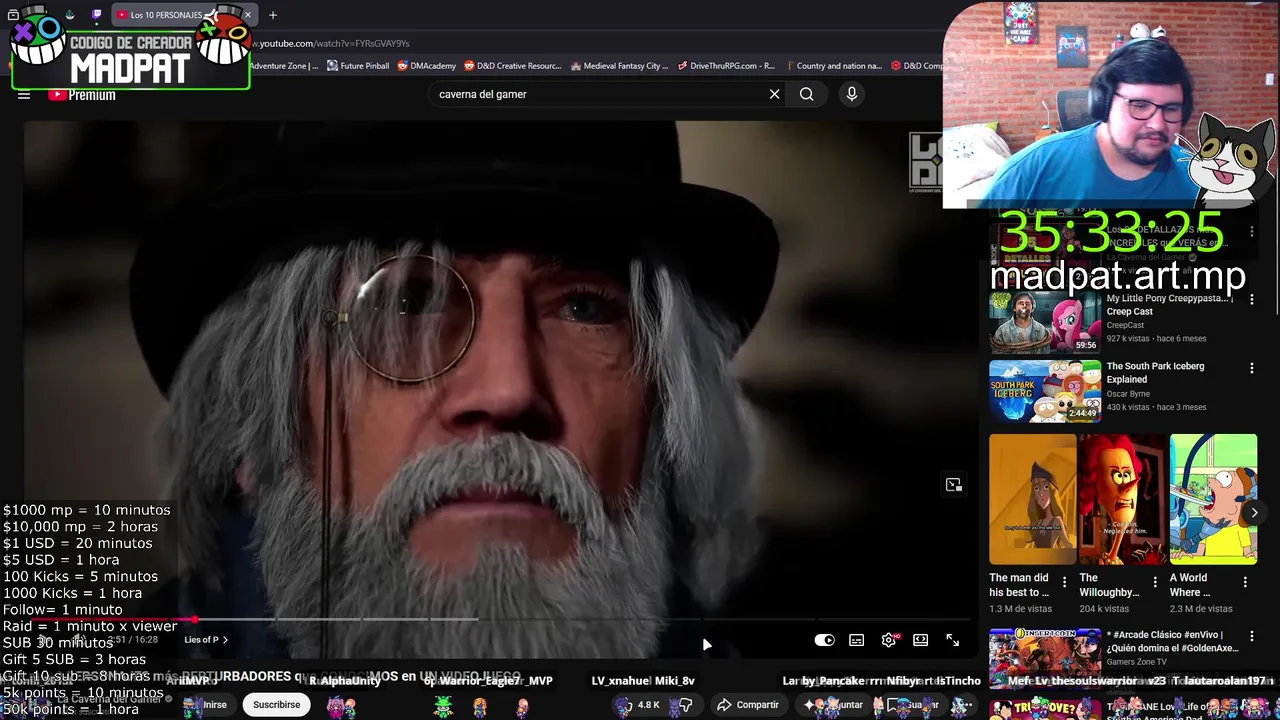Open options for The South Park Iceberg video
This screenshot has width=1280, height=720.
click(1252, 368)
